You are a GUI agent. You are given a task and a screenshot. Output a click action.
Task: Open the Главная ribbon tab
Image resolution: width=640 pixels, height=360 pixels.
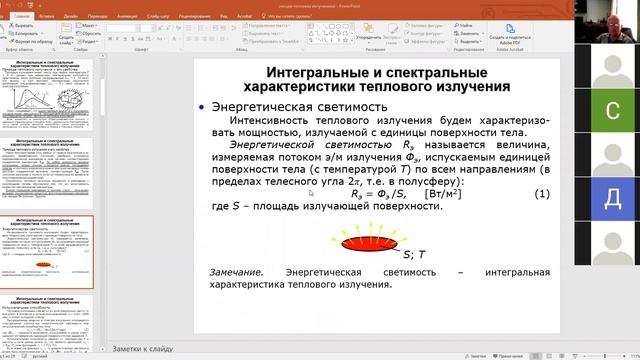coord(21,16)
